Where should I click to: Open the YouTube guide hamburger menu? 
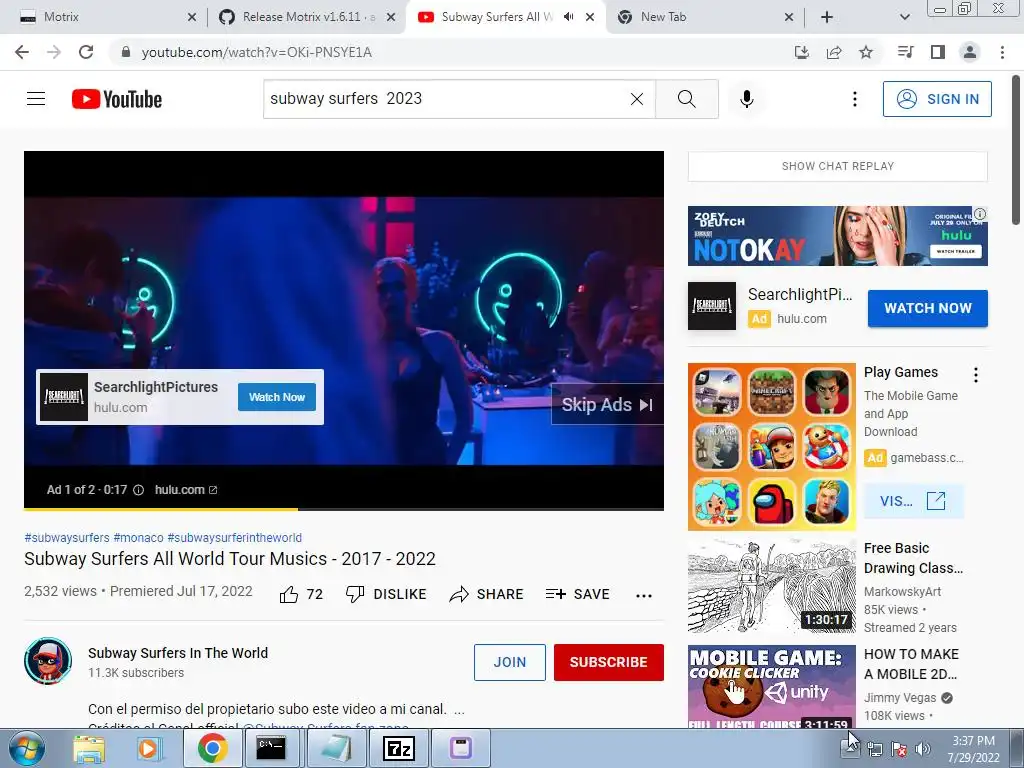pos(36,99)
